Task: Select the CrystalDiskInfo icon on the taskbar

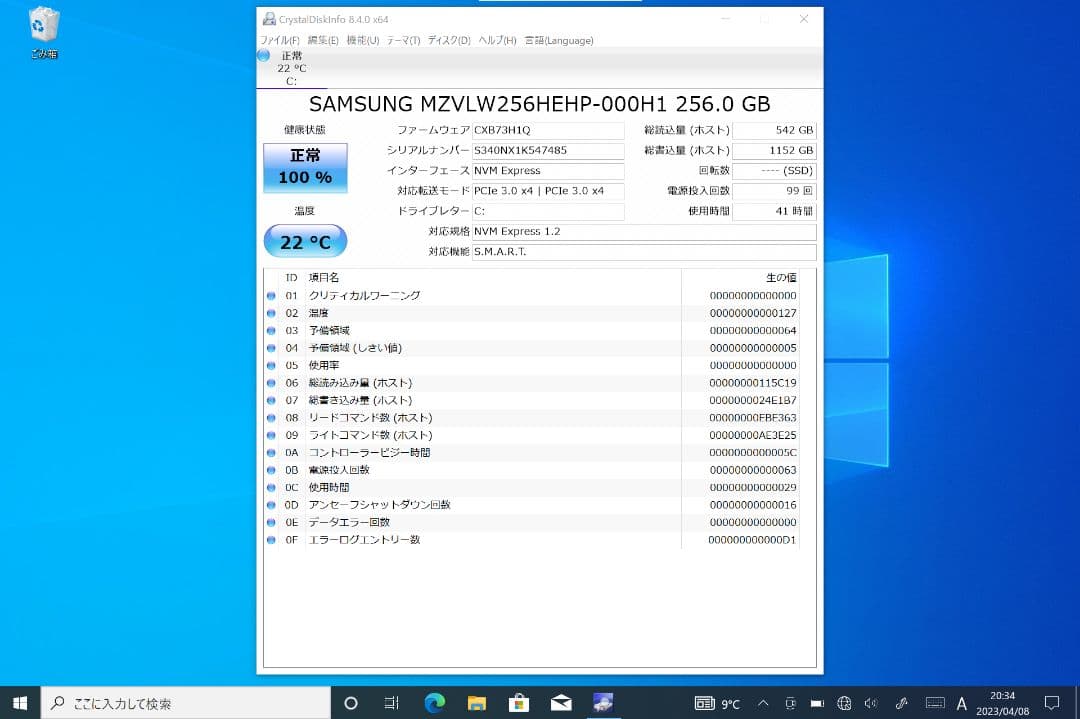Action: [x=603, y=703]
